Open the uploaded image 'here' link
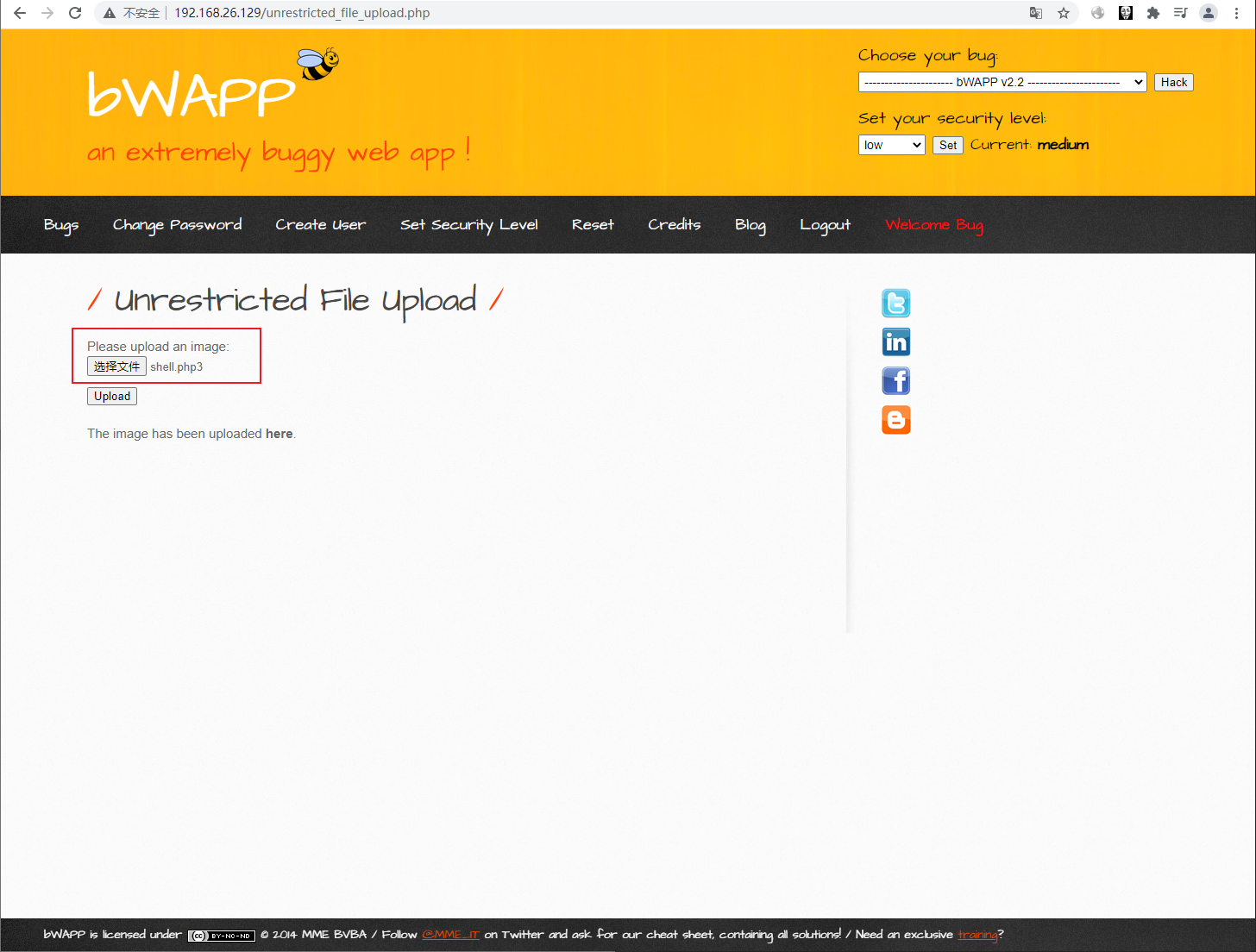This screenshot has width=1256, height=952. click(279, 434)
